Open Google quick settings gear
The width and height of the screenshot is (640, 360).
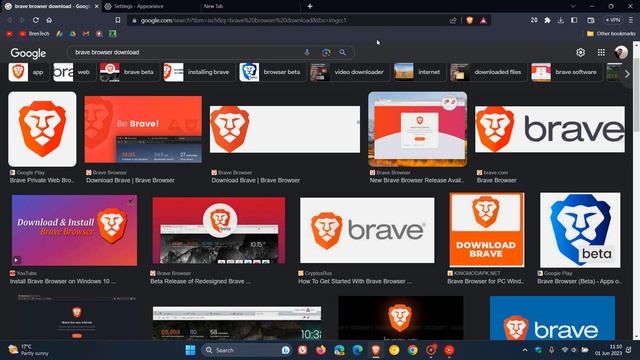(580, 52)
